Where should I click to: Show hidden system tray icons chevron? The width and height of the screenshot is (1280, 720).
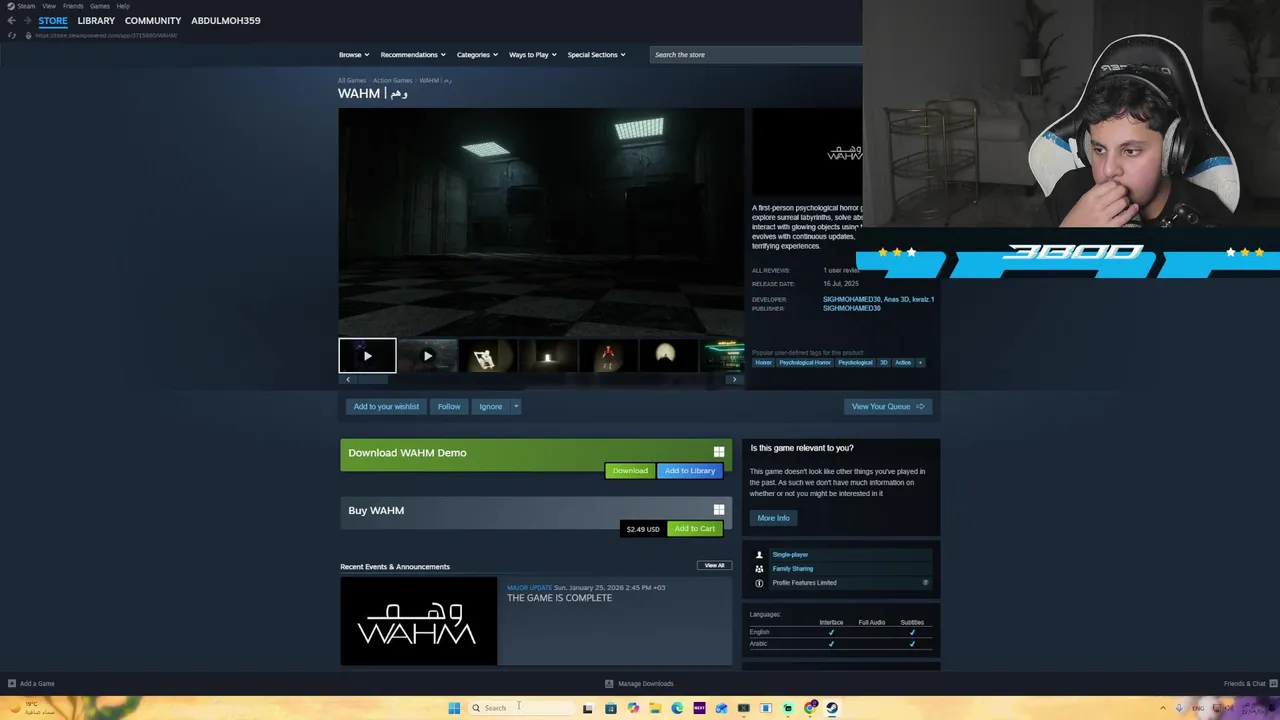coord(1163,708)
